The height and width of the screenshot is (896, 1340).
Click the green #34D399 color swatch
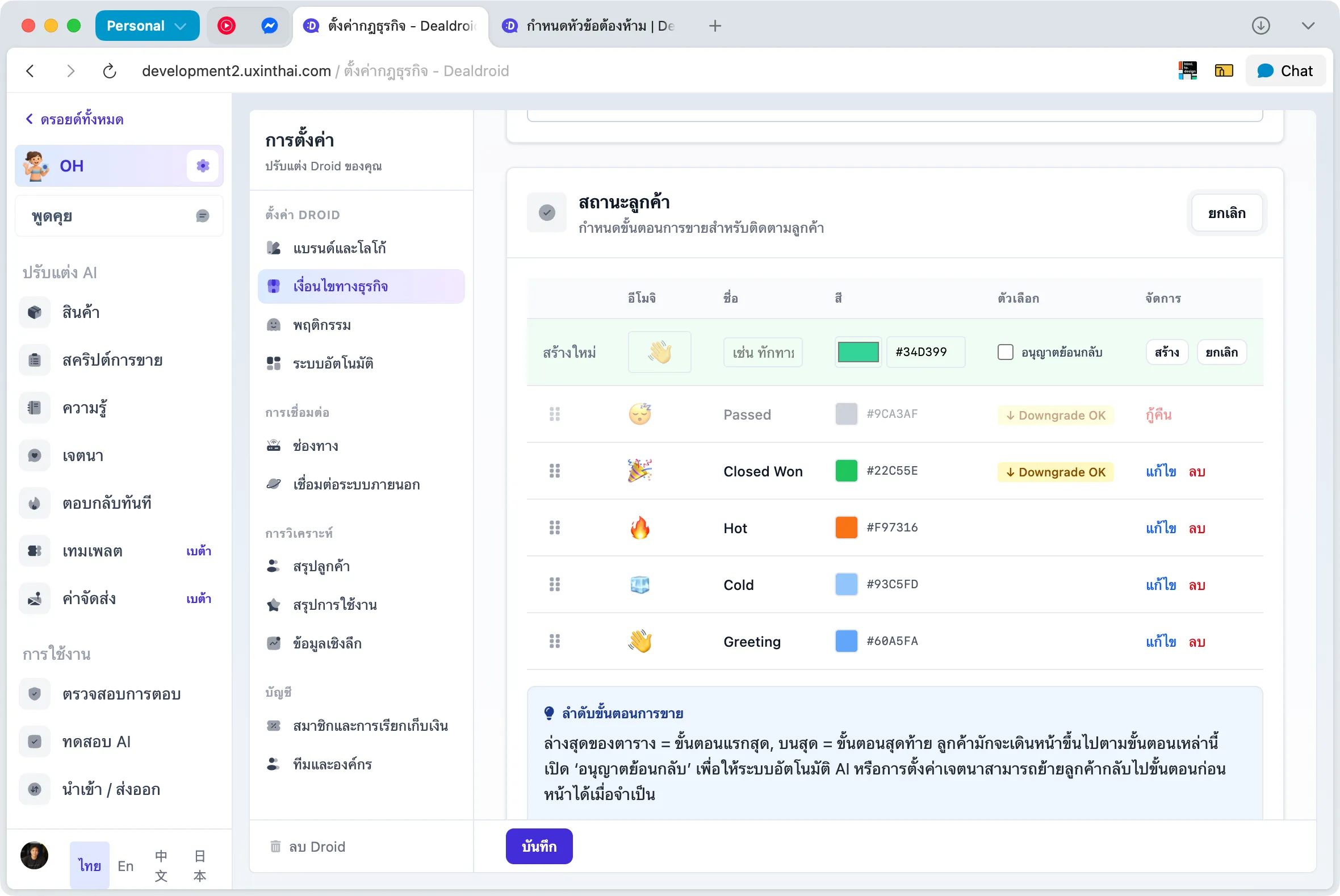click(857, 352)
